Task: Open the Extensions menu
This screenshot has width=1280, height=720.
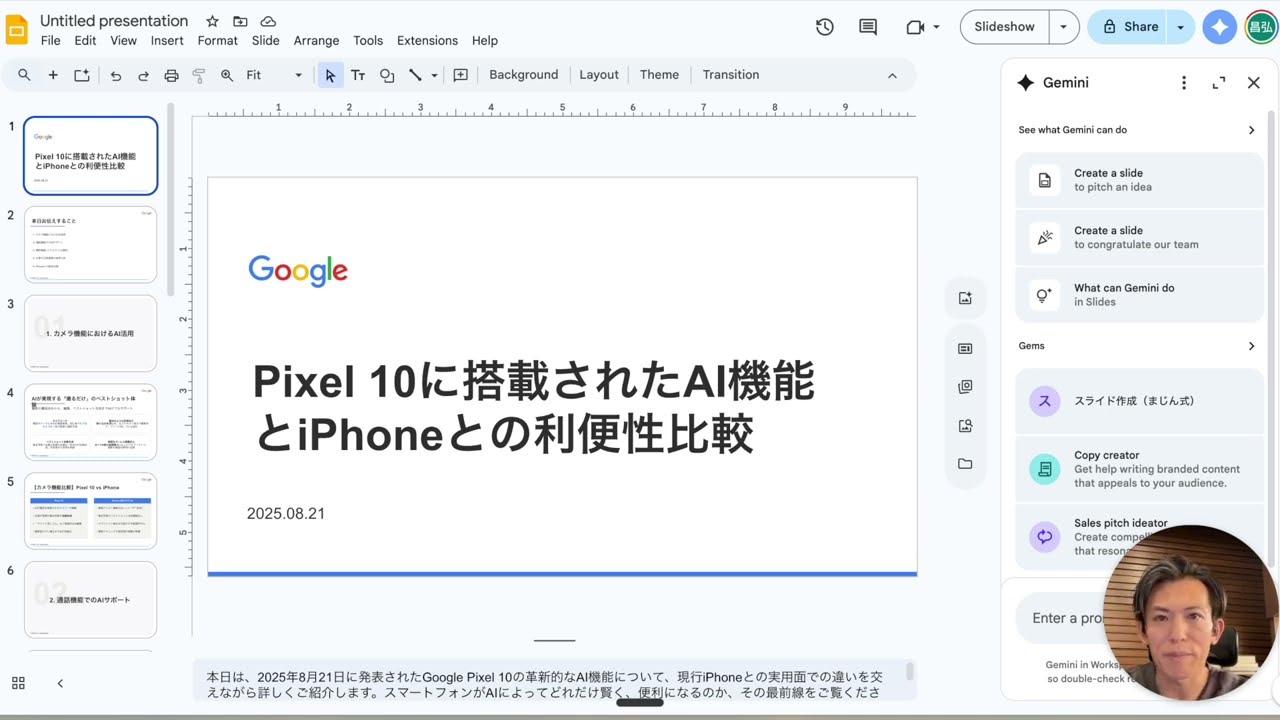Action: click(x=427, y=41)
